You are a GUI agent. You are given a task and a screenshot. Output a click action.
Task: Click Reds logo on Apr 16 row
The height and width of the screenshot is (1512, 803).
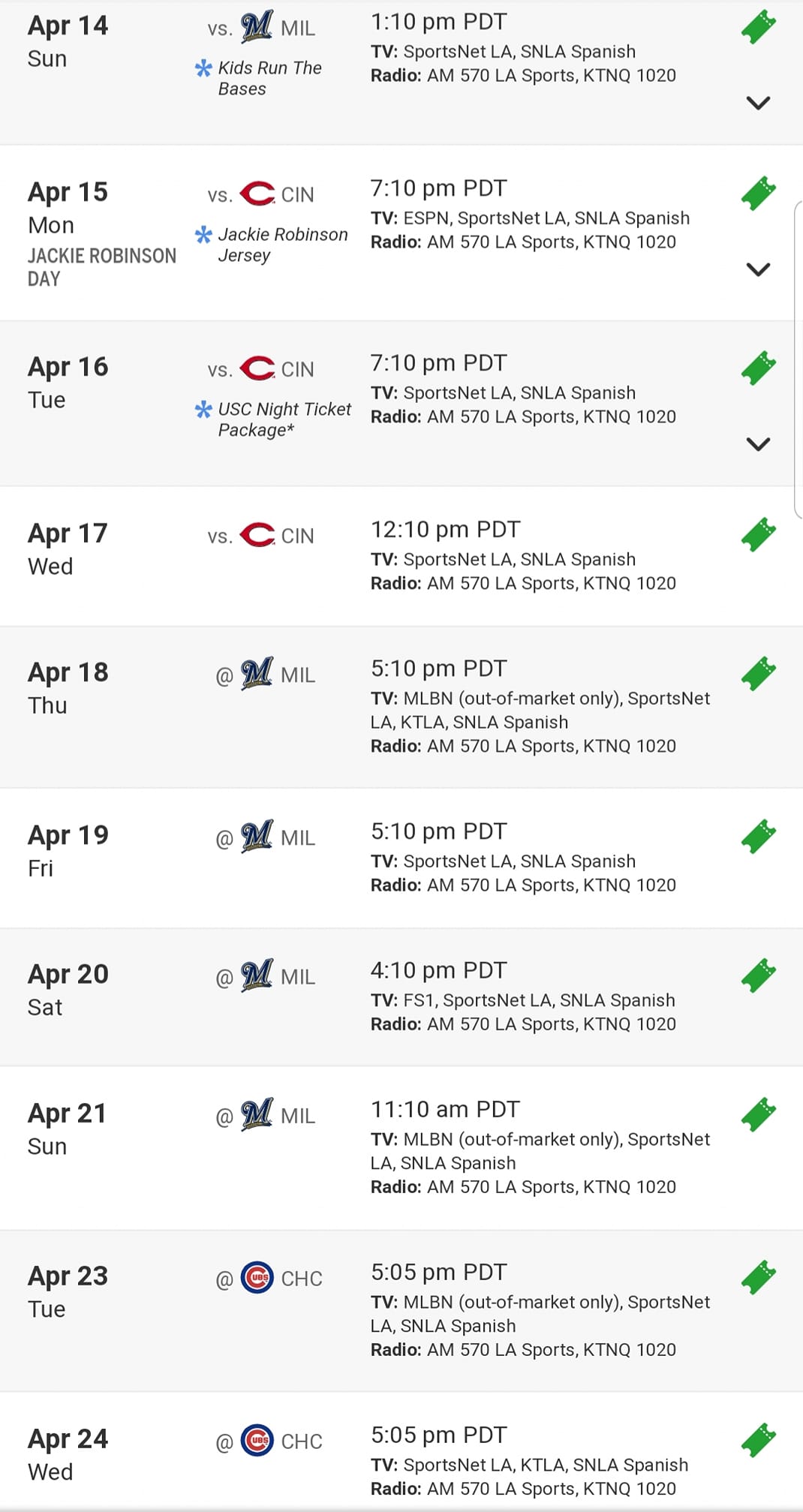257,368
